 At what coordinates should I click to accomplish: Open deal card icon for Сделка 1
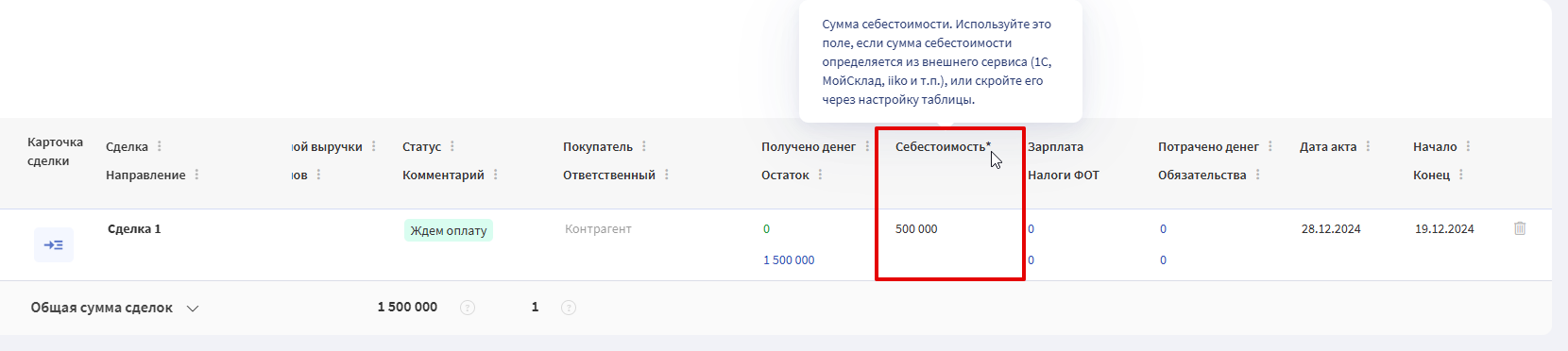(54, 244)
